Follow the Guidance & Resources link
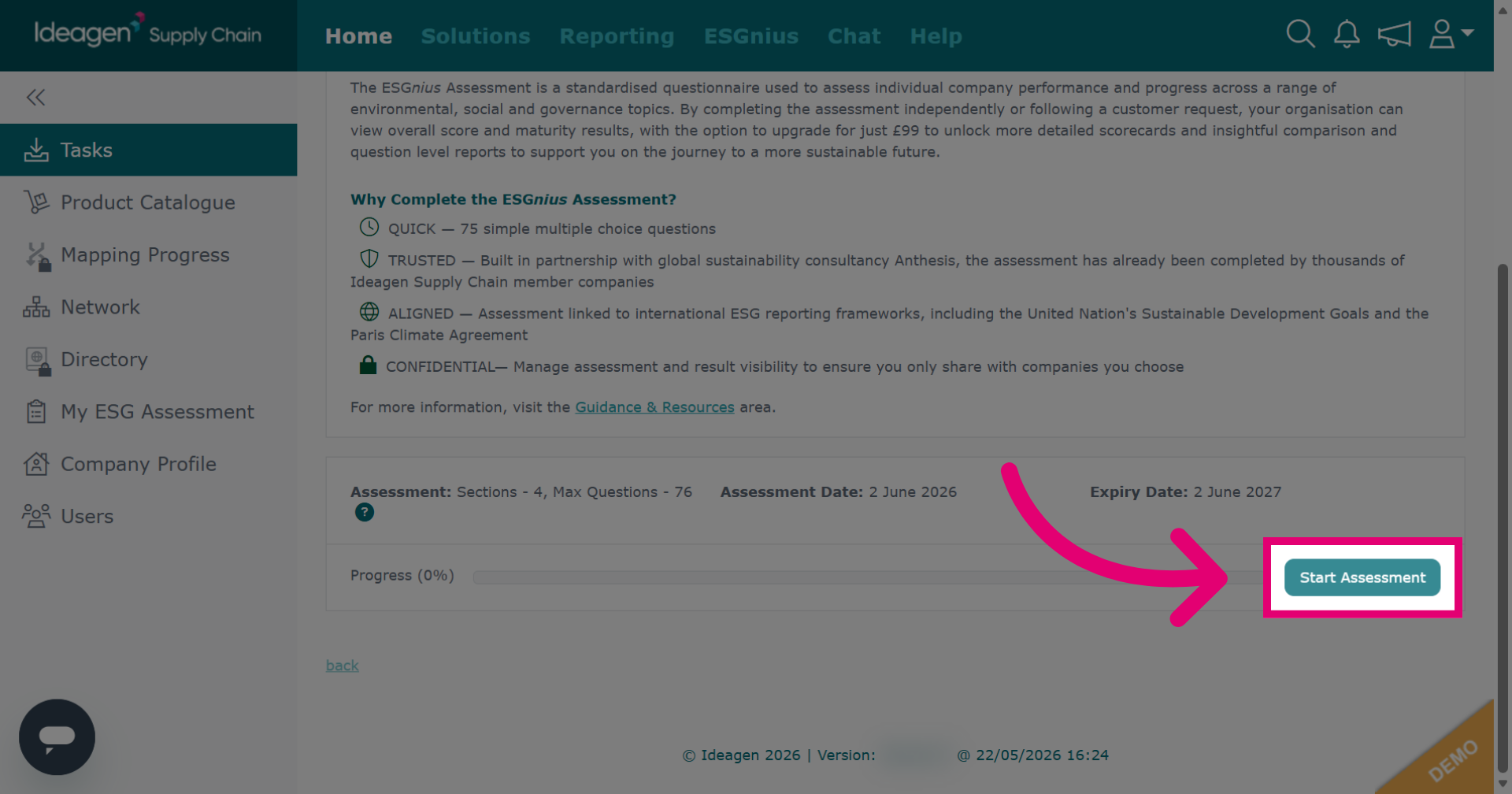Image resolution: width=1512 pixels, height=794 pixels. point(654,407)
